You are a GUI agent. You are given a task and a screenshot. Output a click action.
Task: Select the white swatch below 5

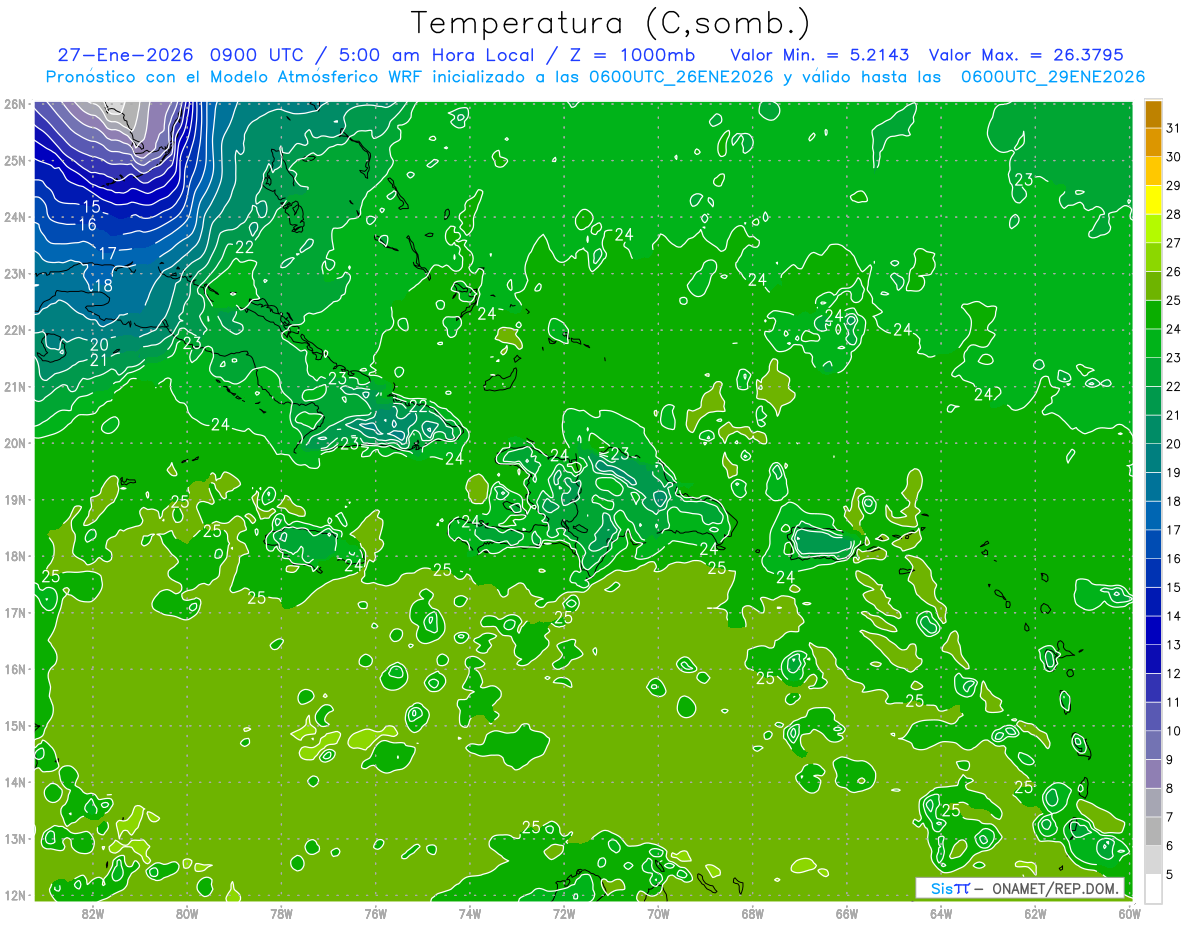pyautogui.click(x=1154, y=887)
